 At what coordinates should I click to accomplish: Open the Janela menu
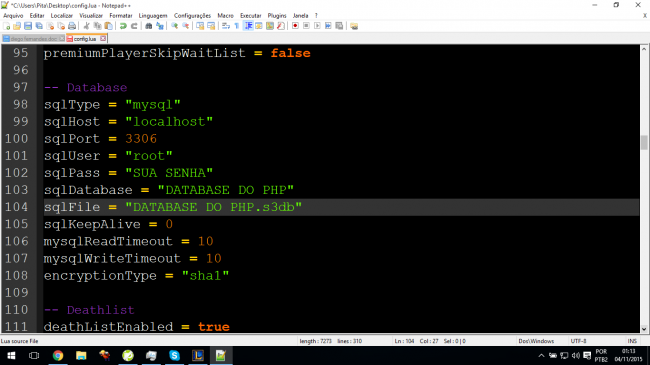tap(301, 16)
